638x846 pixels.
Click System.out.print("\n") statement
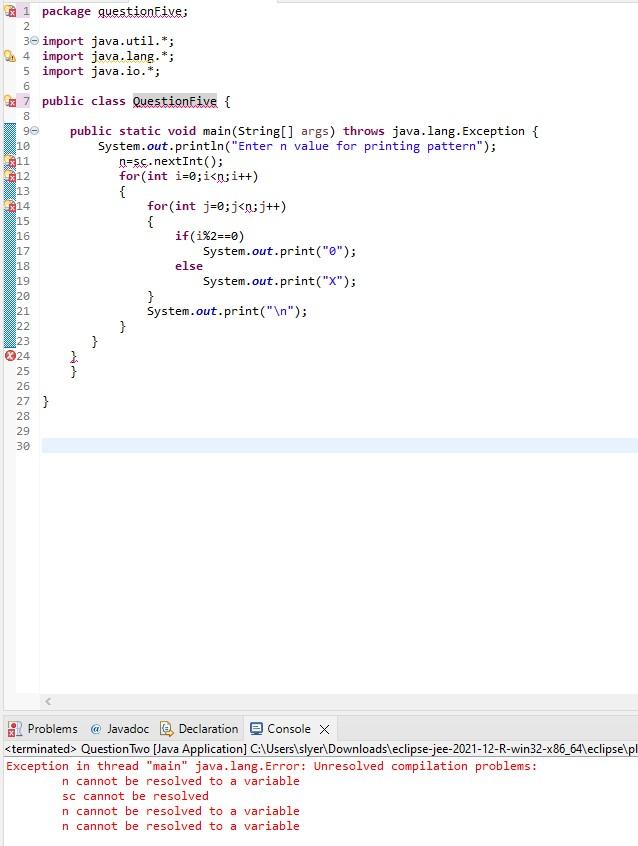227,311
